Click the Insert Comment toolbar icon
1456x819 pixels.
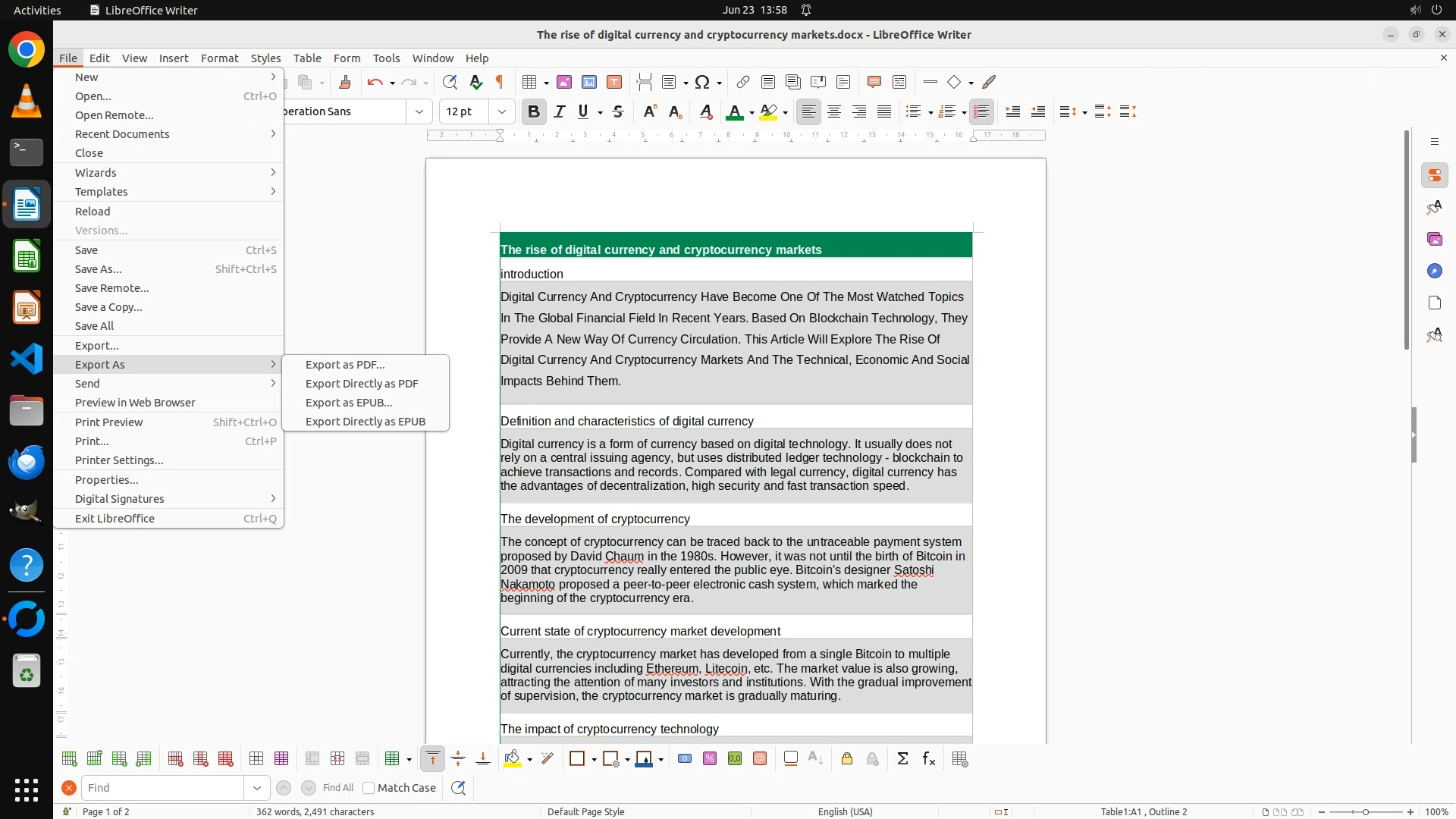pos(874,82)
